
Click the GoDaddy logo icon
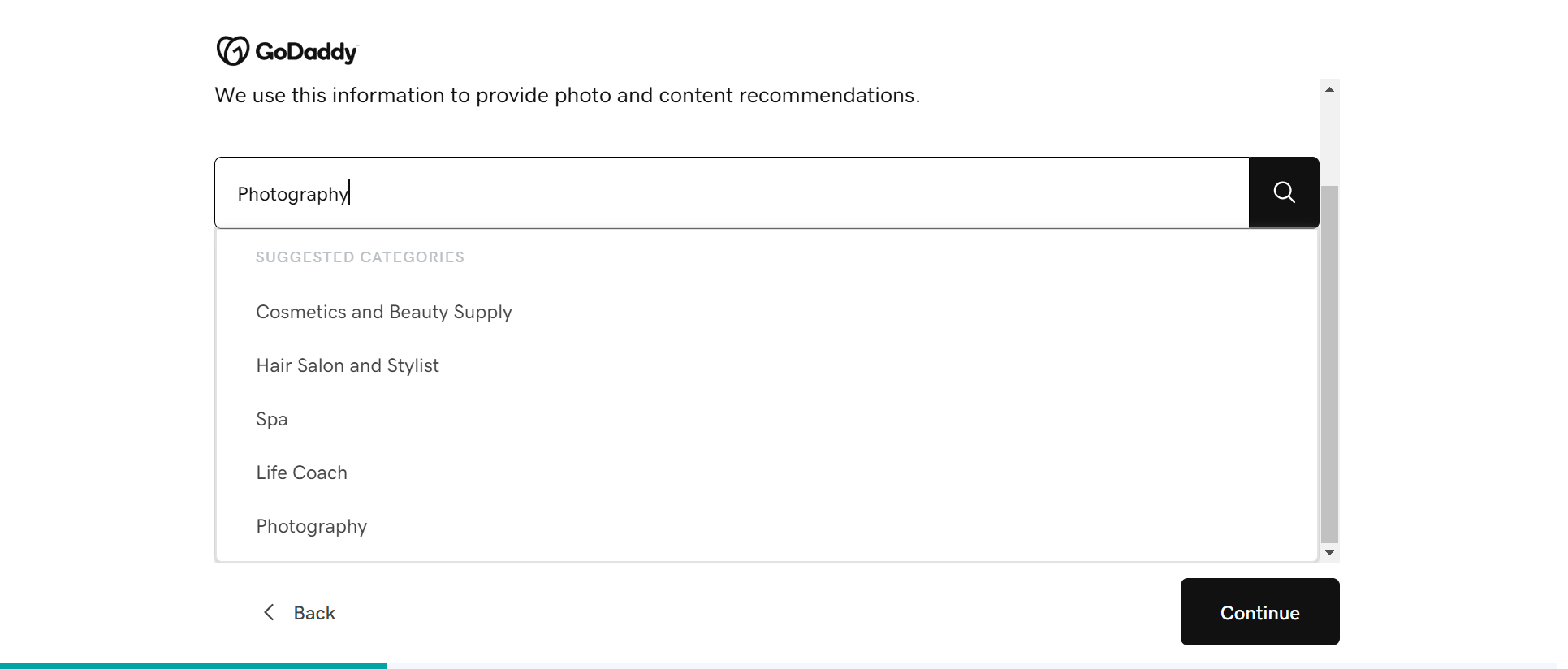coord(231,50)
